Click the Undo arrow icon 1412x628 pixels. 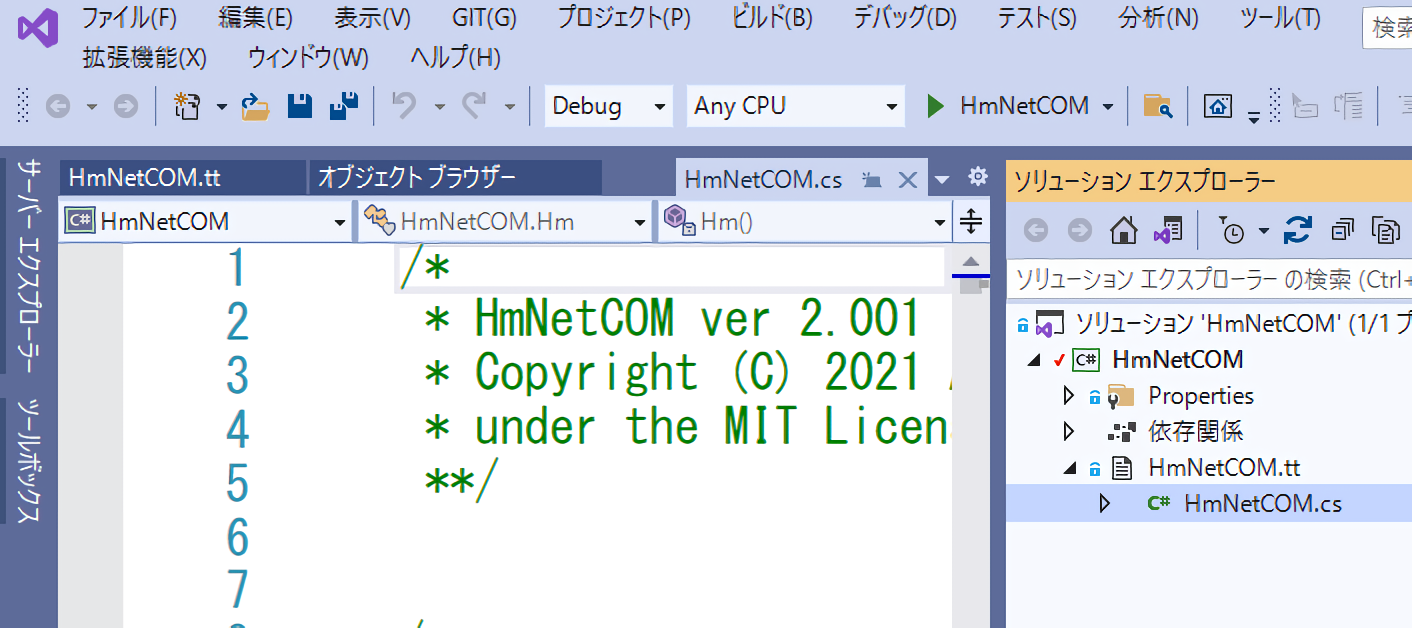click(405, 106)
